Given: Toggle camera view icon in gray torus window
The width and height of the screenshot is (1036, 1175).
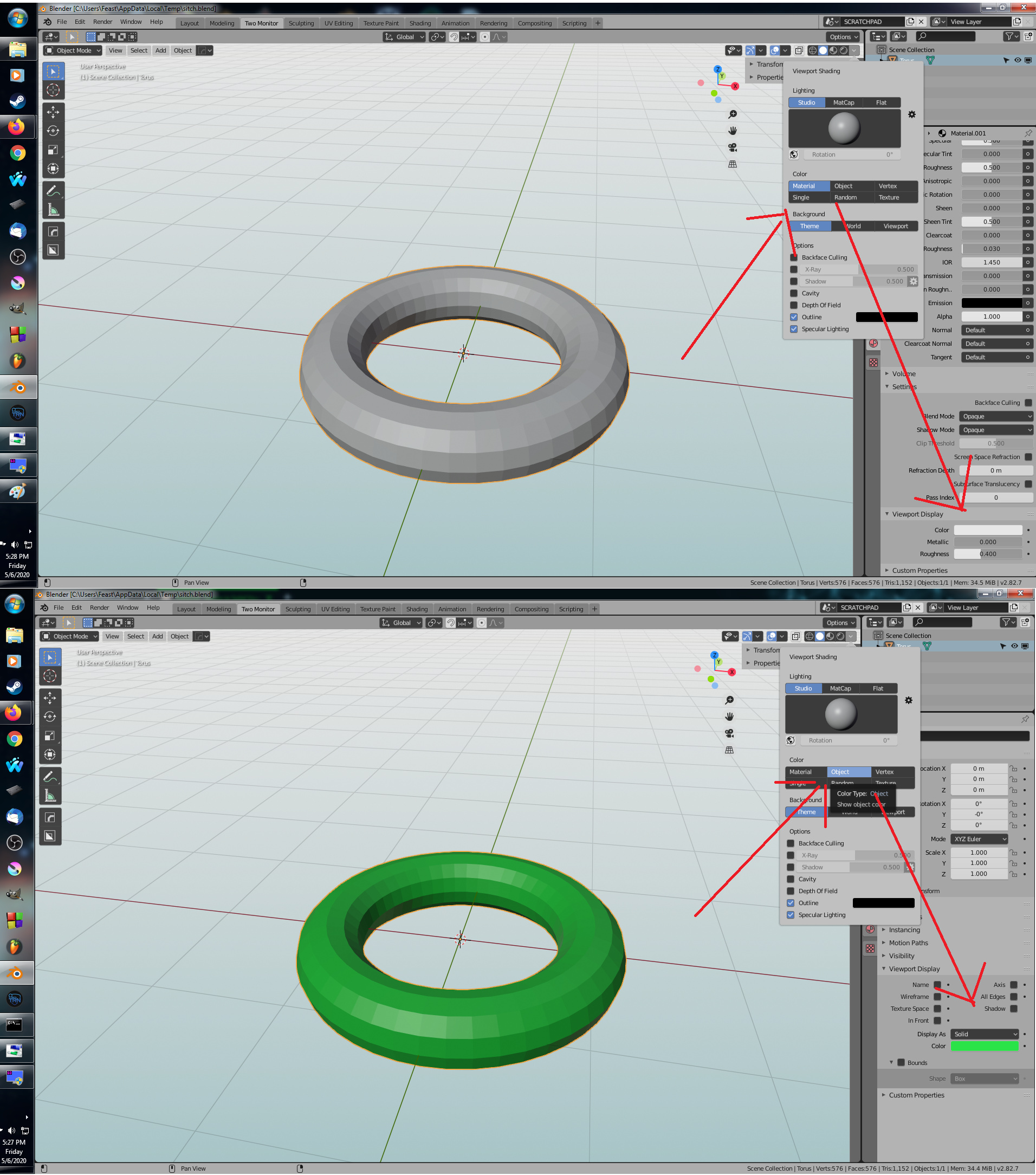Looking at the screenshot, I should (733, 148).
